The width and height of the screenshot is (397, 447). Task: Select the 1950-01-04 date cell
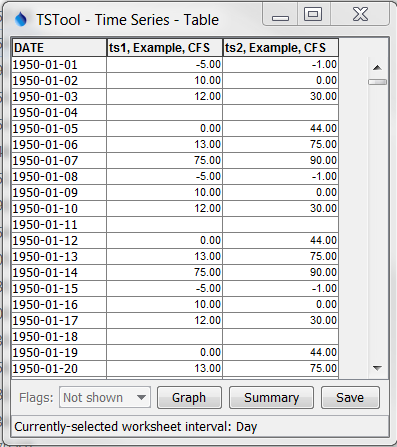pyautogui.click(x=59, y=113)
